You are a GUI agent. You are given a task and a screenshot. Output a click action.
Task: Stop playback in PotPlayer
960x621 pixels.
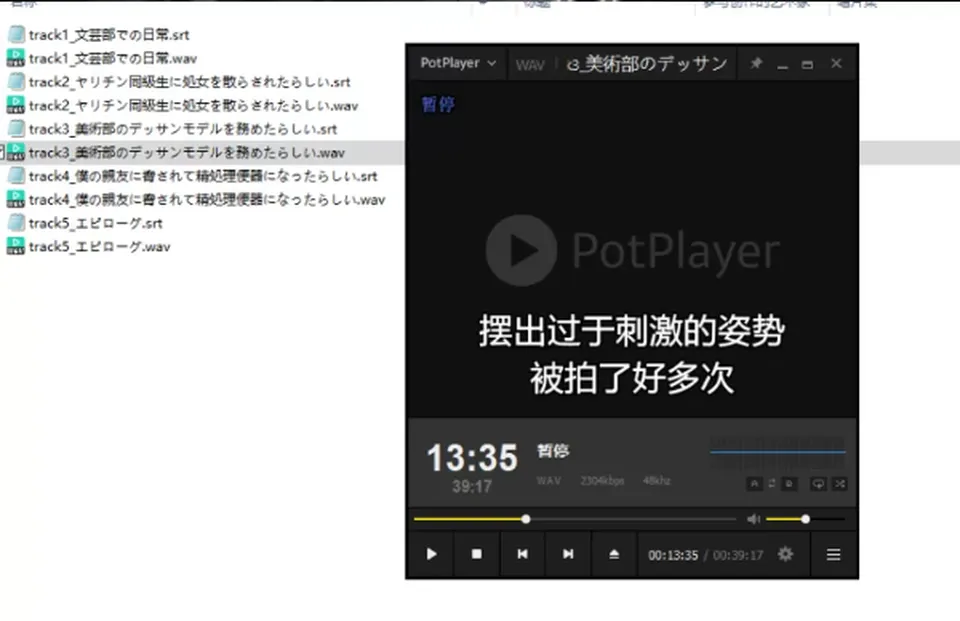coord(477,554)
